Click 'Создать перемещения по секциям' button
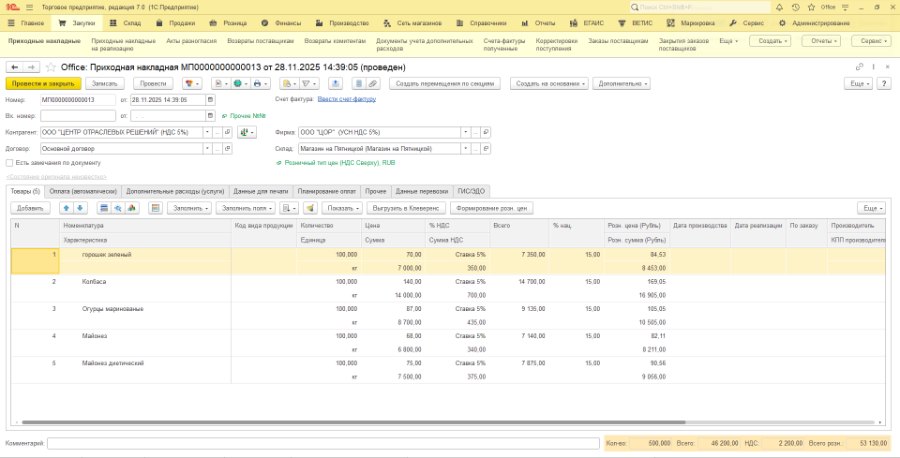Screen dimensions: 900x458 [445, 84]
